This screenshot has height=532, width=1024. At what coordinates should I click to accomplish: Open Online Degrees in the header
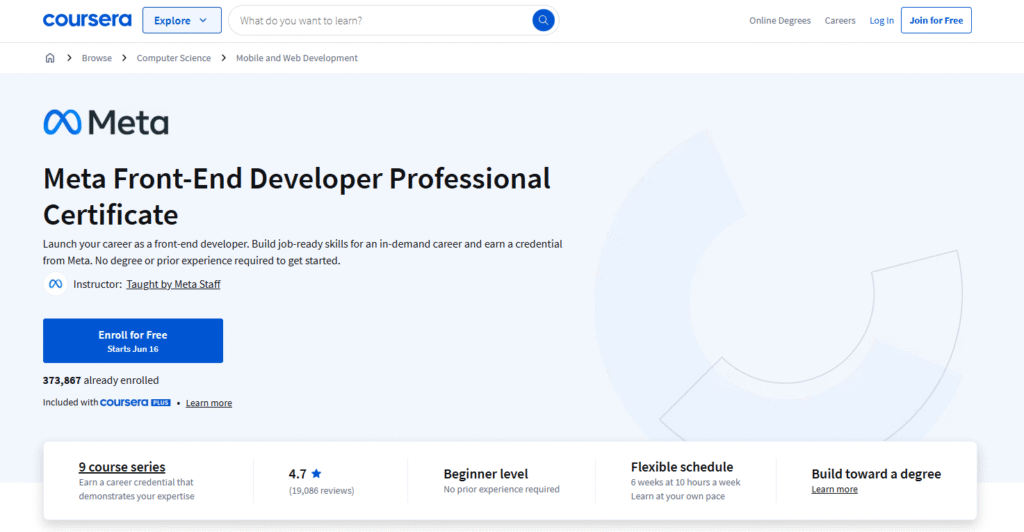pos(780,20)
